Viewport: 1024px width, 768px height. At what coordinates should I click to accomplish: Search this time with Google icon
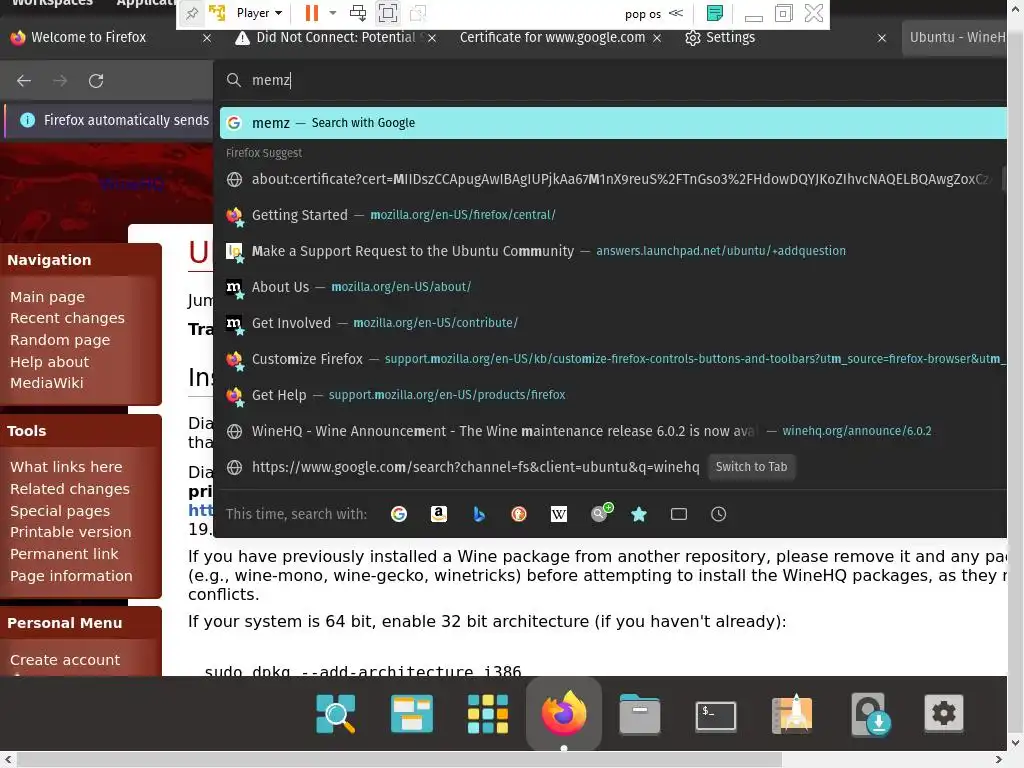pyautogui.click(x=398, y=514)
